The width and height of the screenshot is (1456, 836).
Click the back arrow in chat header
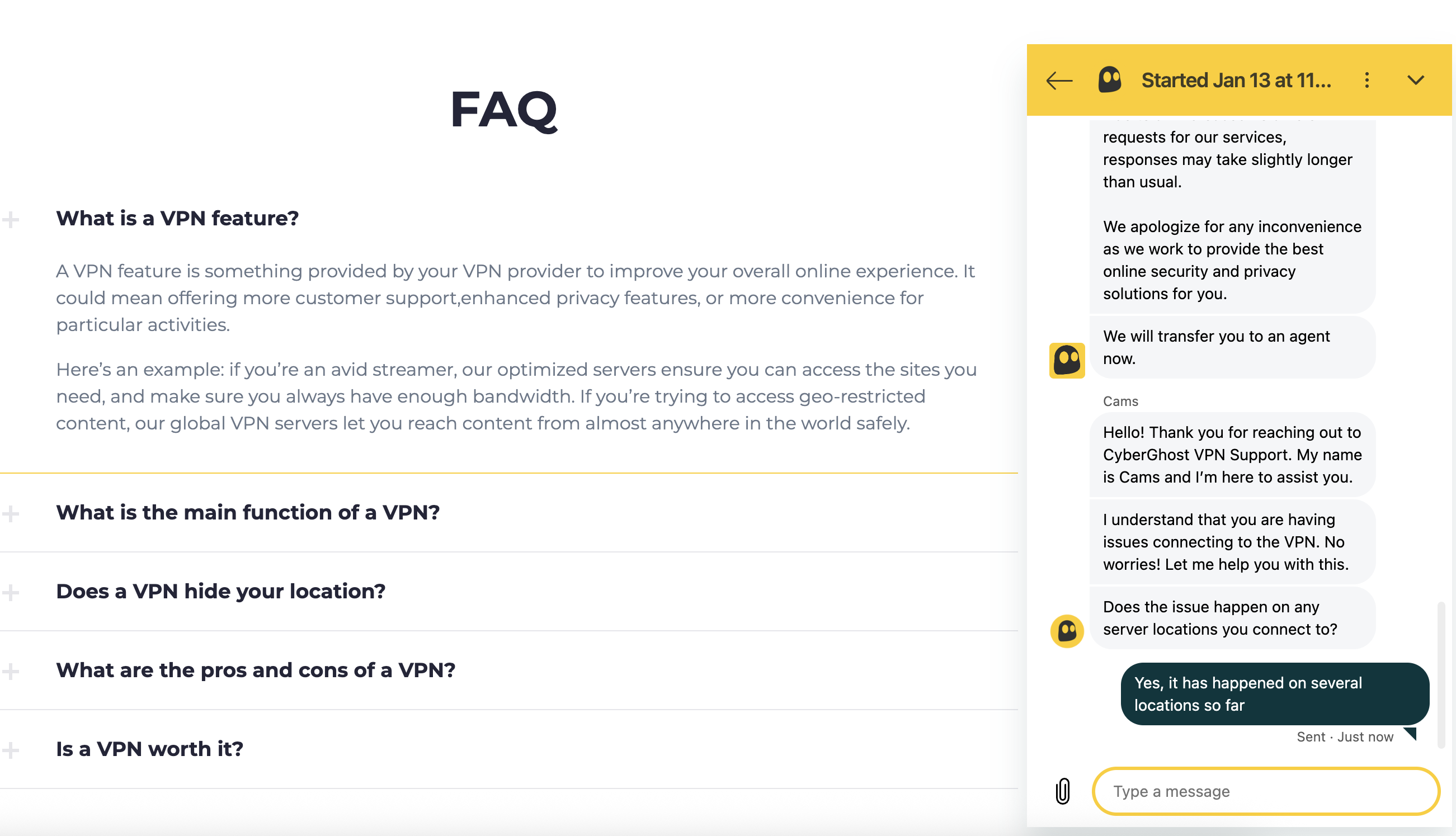[x=1058, y=81]
